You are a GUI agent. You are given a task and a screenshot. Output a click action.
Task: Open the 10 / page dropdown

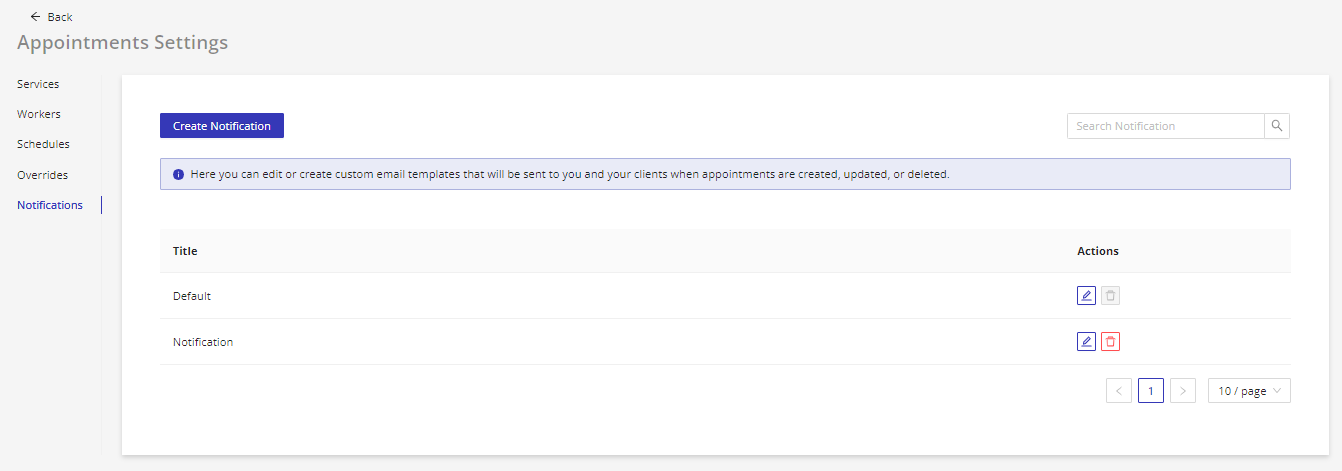[x=1249, y=391]
